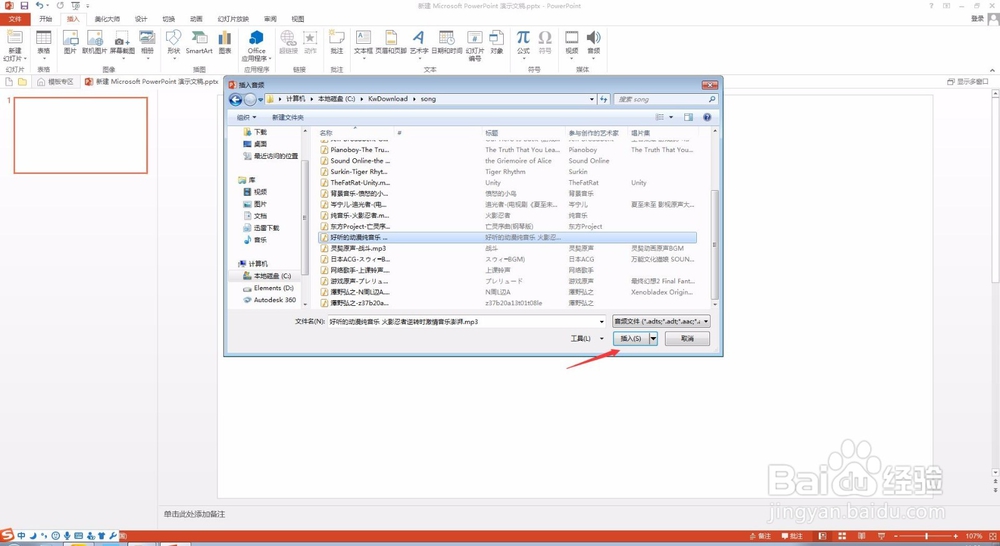
Task: Select slide 1 thumbnail
Action: coord(80,135)
